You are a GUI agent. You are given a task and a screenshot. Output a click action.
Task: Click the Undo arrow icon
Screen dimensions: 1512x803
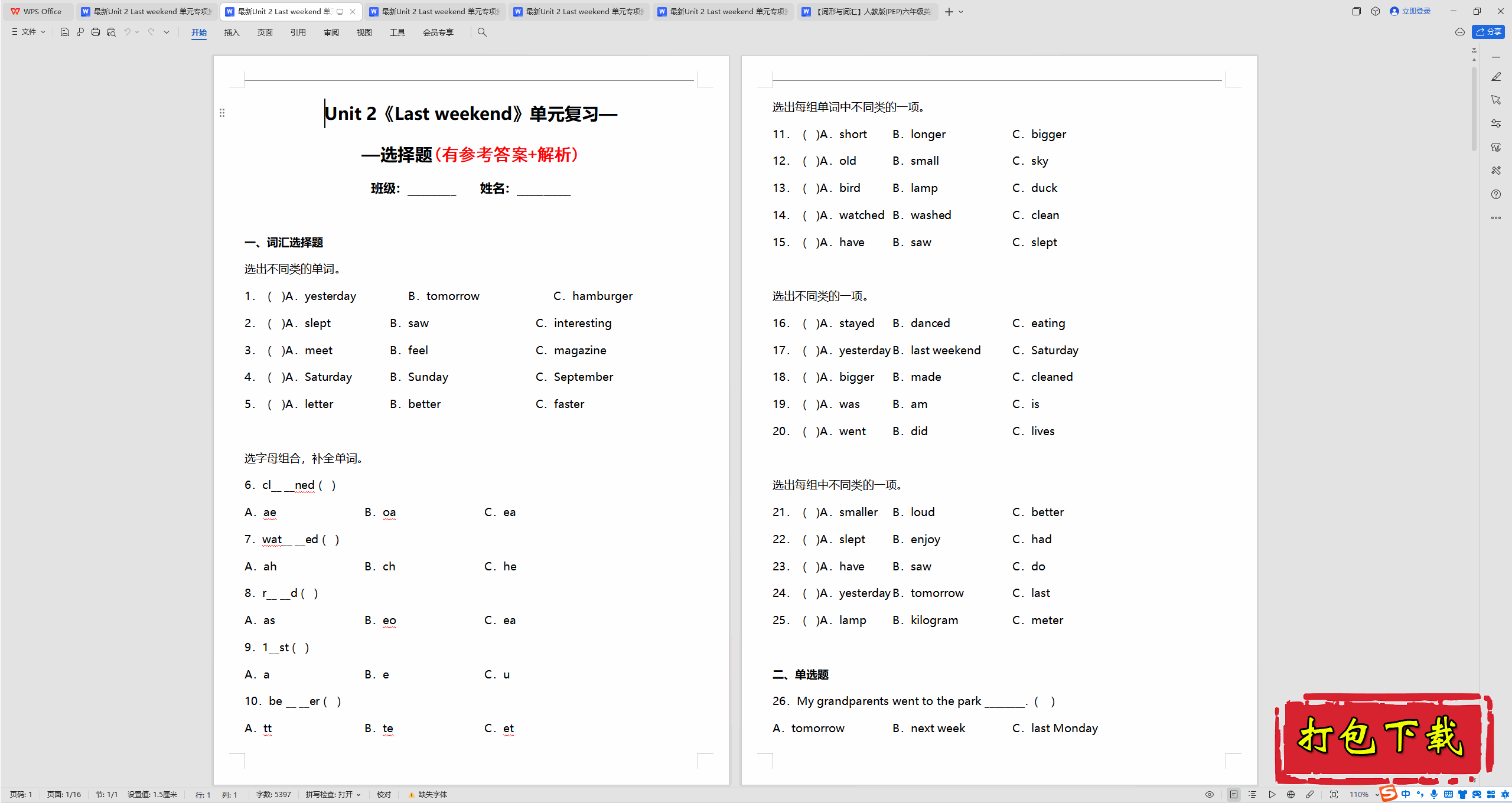point(127,32)
